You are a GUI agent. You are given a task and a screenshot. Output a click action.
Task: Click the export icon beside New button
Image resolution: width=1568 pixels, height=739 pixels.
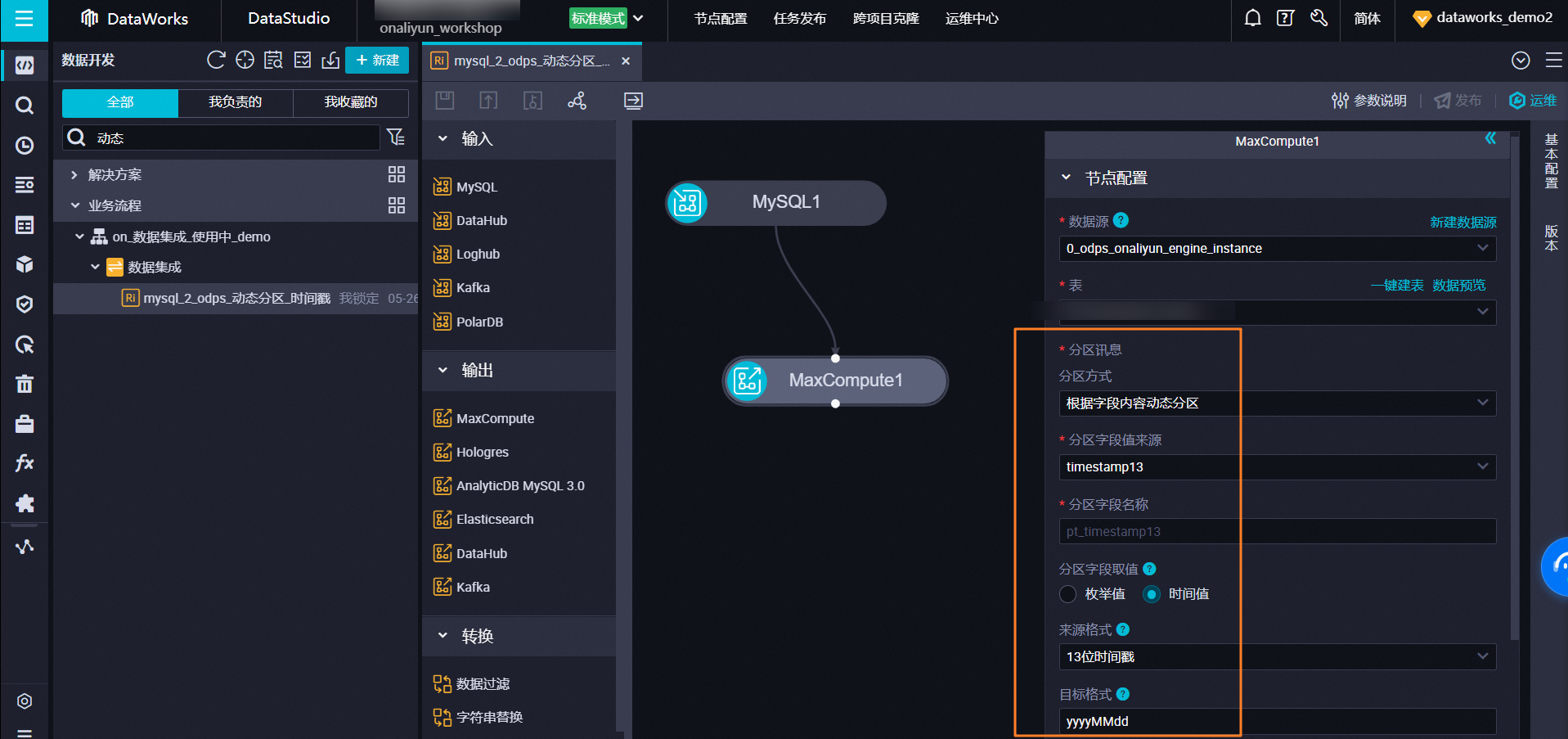pyautogui.click(x=330, y=60)
